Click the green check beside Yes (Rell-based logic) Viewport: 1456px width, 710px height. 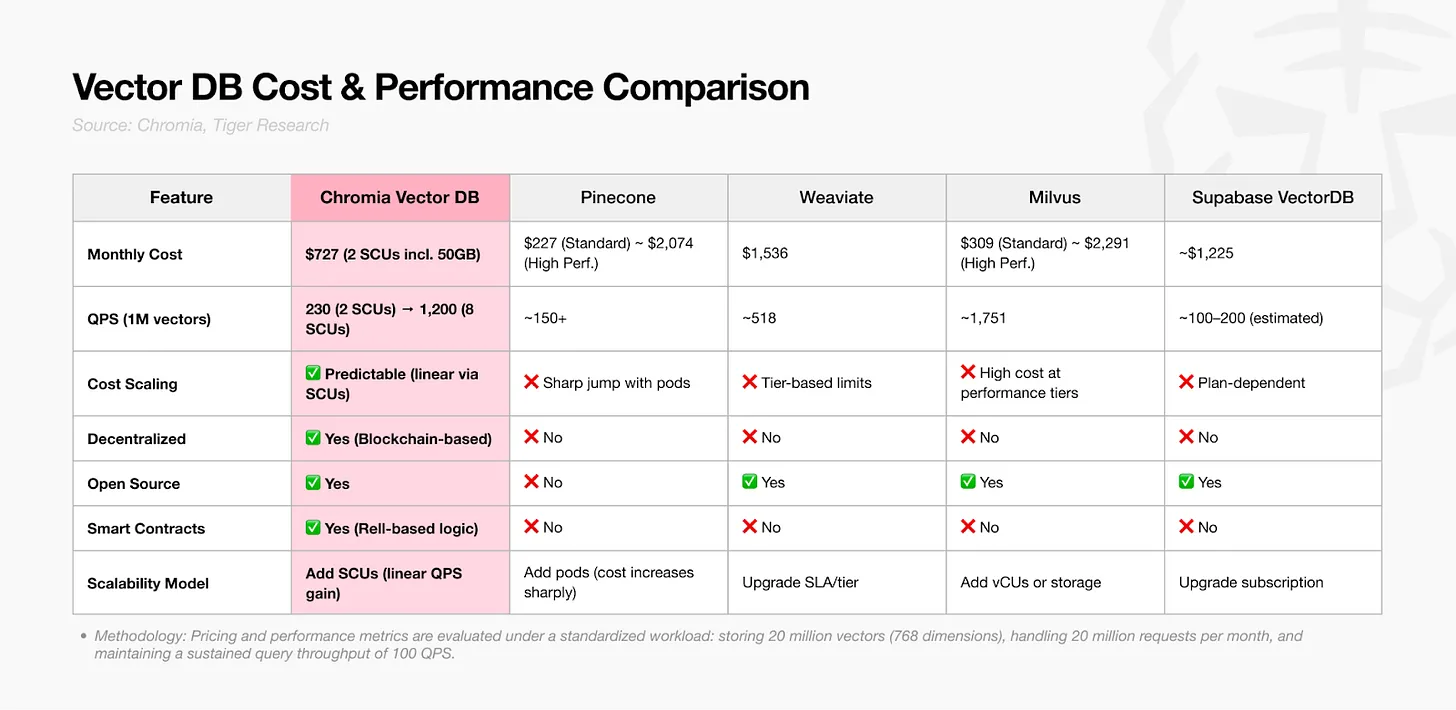click(x=313, y=528)
